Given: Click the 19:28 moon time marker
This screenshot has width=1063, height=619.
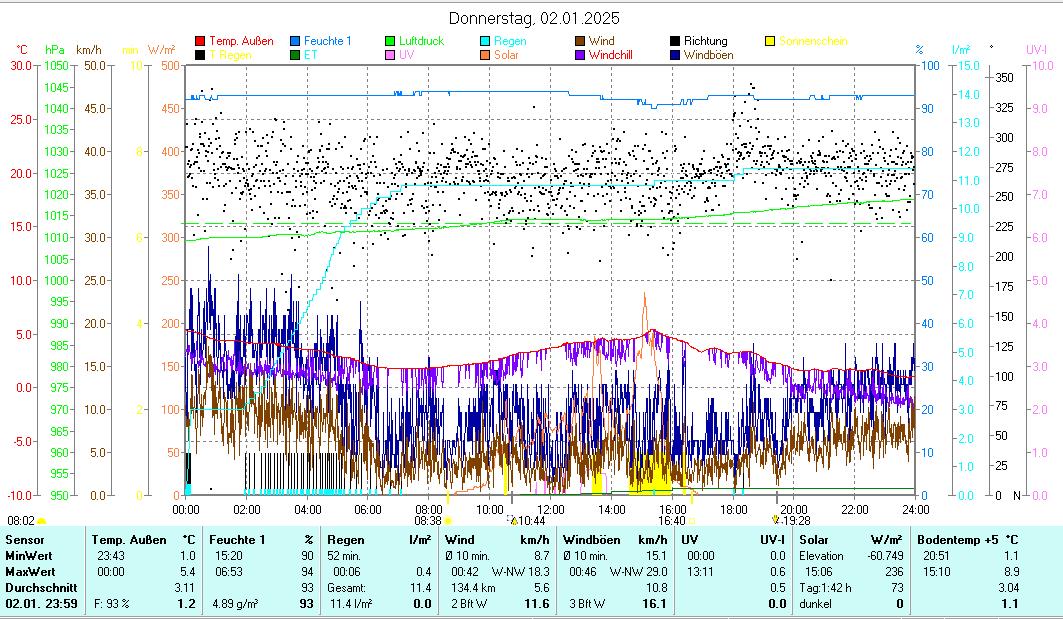Looking at the screenshot, I should pos(793,521).
